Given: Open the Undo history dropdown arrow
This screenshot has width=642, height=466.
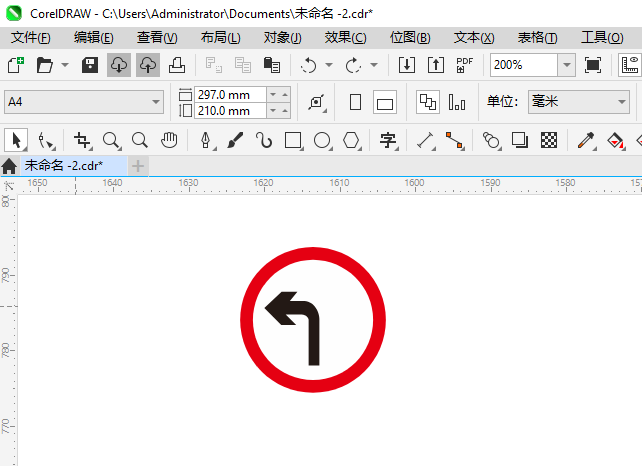Looking at the screenshot, I should point(329,65).
